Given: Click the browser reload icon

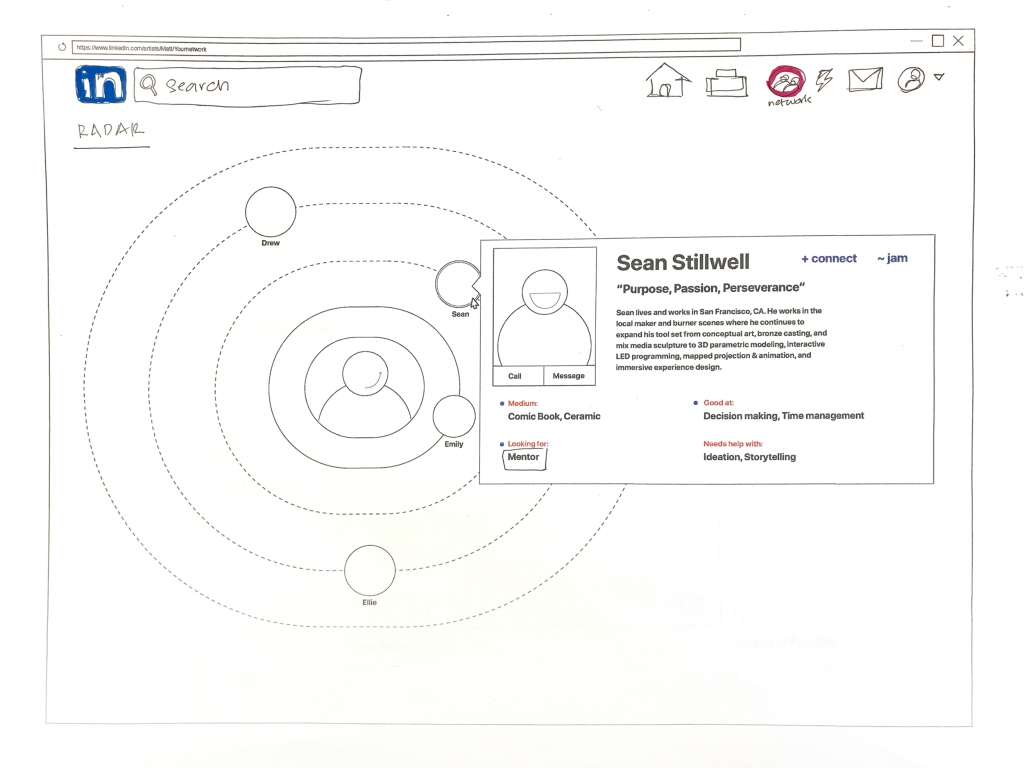Looking at the screenshot, I should tap(62, 46).
